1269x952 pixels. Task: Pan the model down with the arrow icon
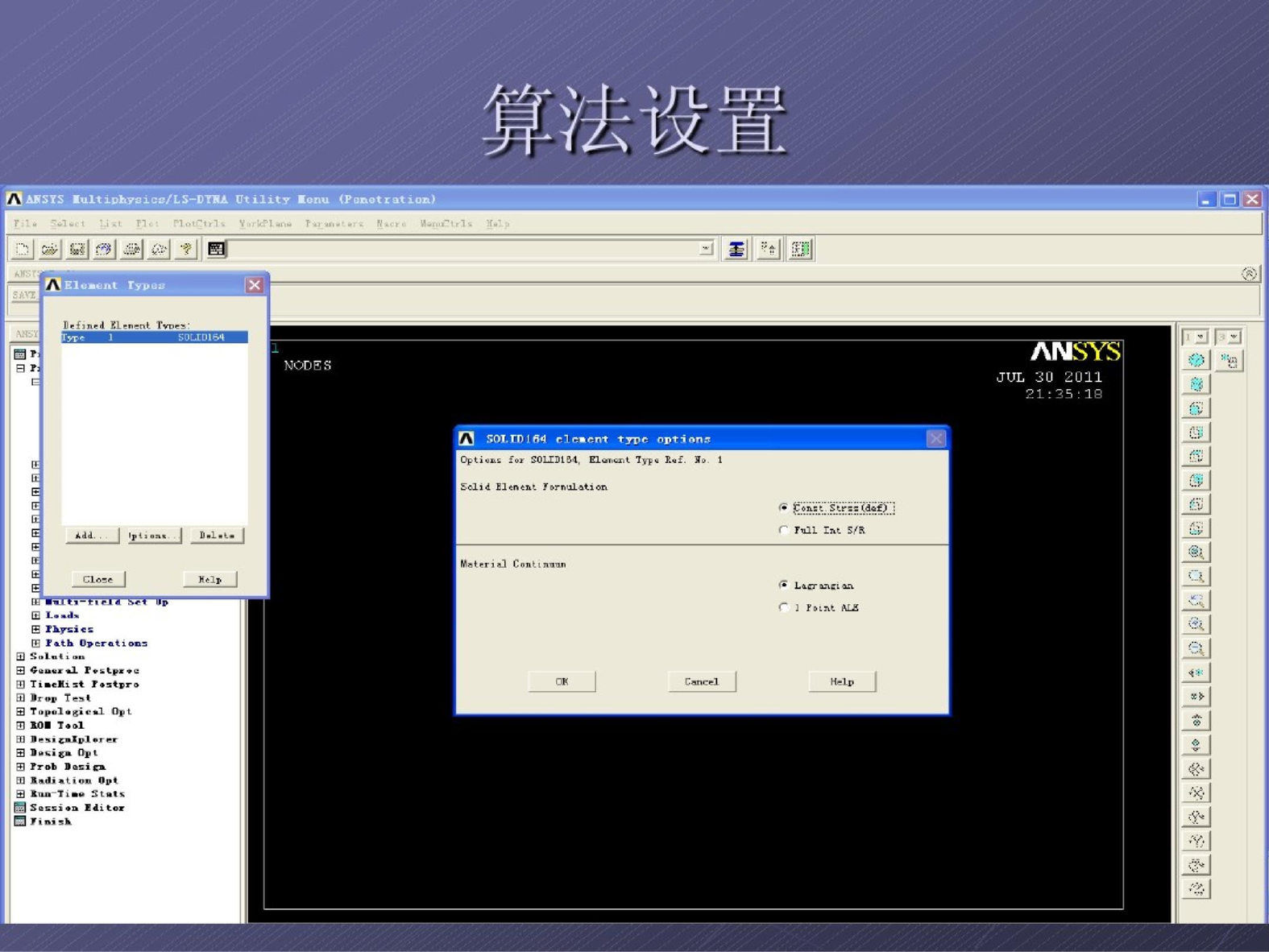tap(1196, 744)
